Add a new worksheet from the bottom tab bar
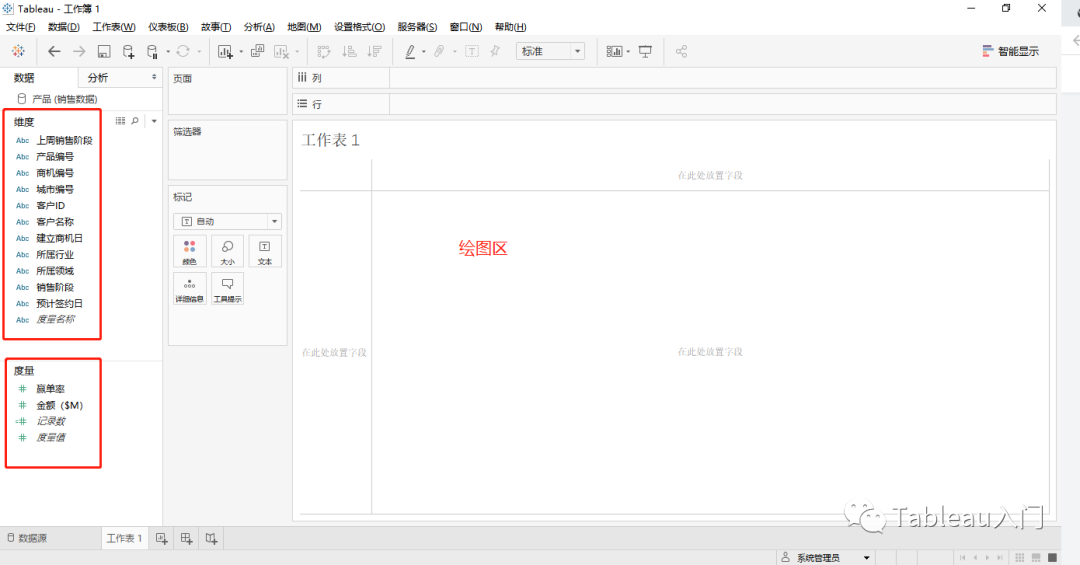 click(x=161, y=539)
